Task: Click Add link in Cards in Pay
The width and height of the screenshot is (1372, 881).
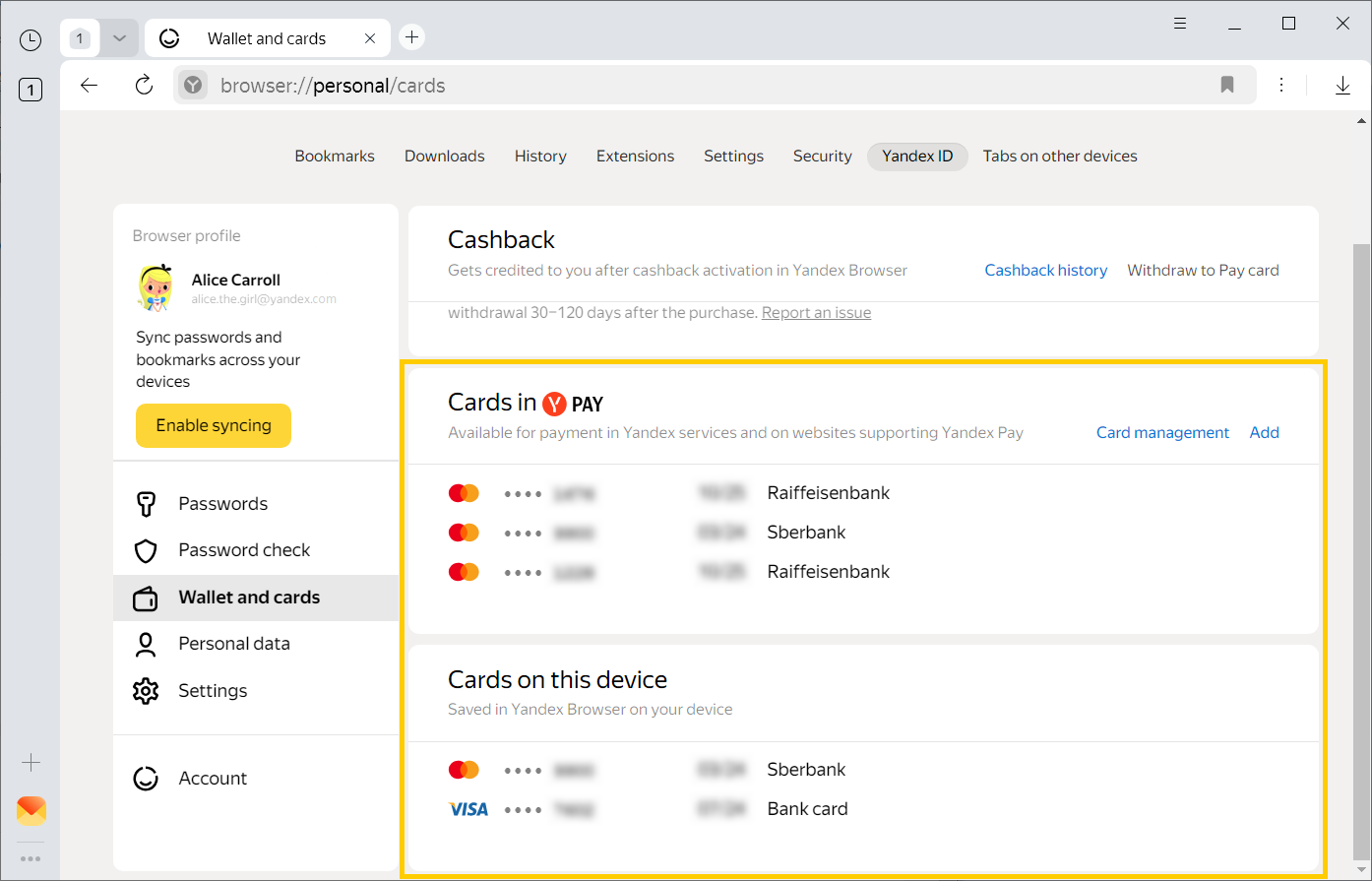Action: (1264, 433)
